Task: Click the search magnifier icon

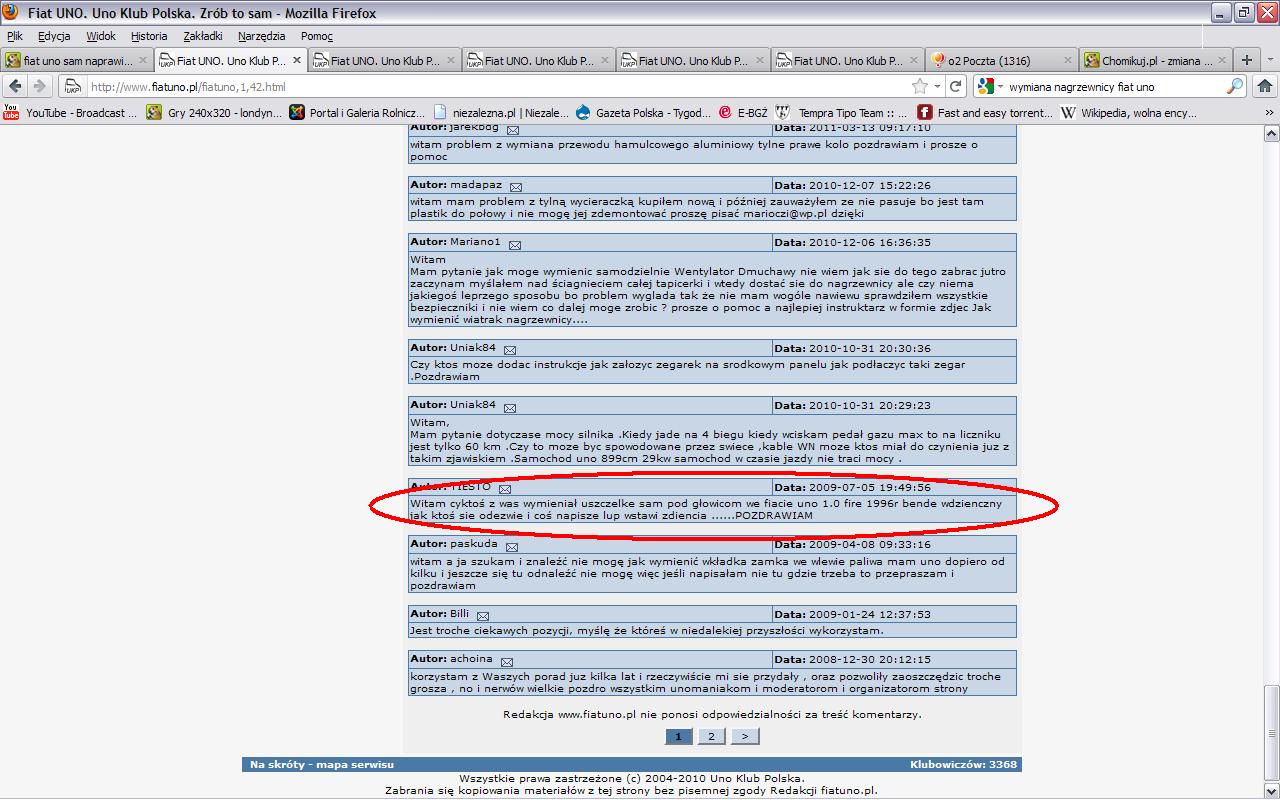Action: [1235, 87]
